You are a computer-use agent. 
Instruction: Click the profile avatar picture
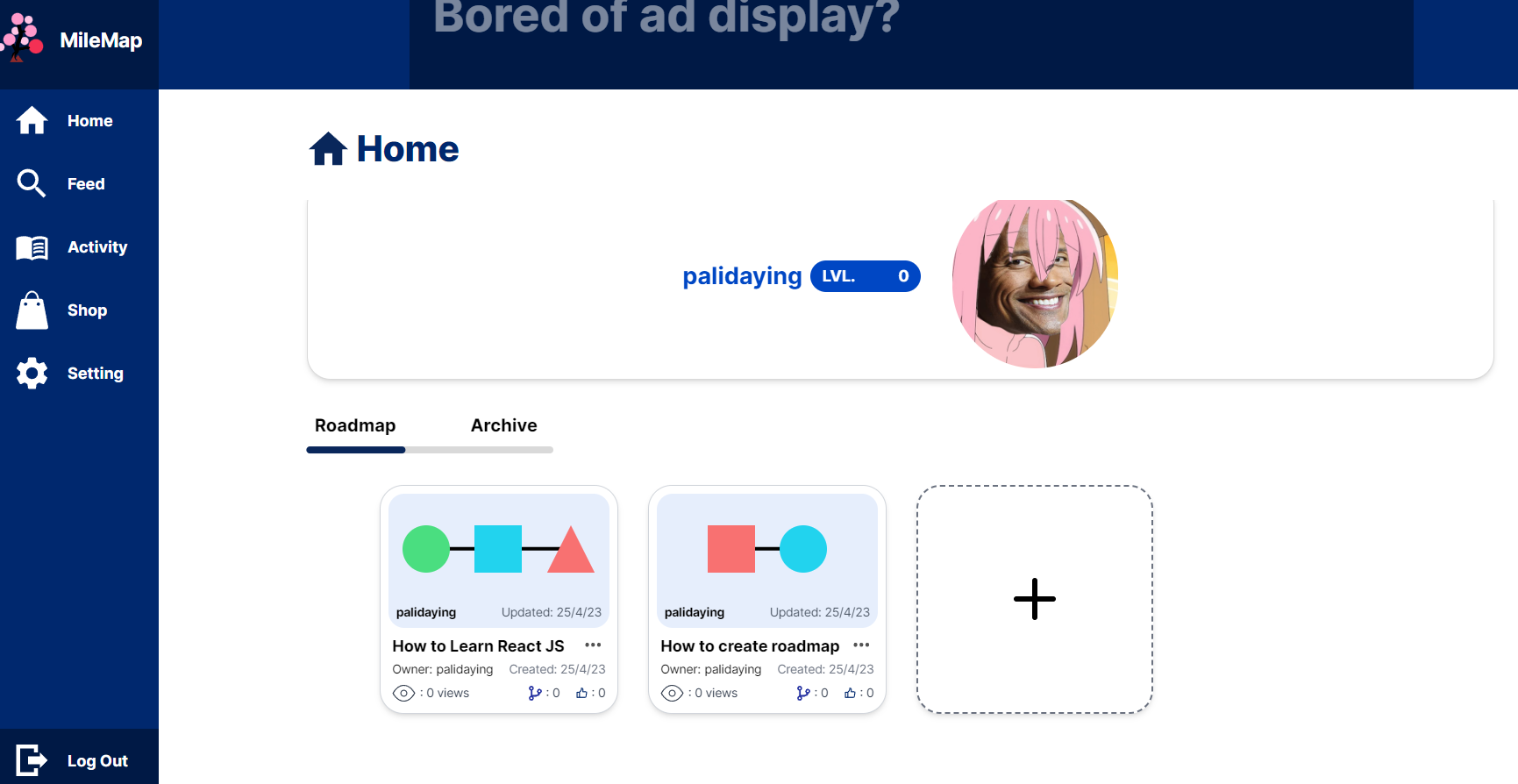coord(1035,283)
